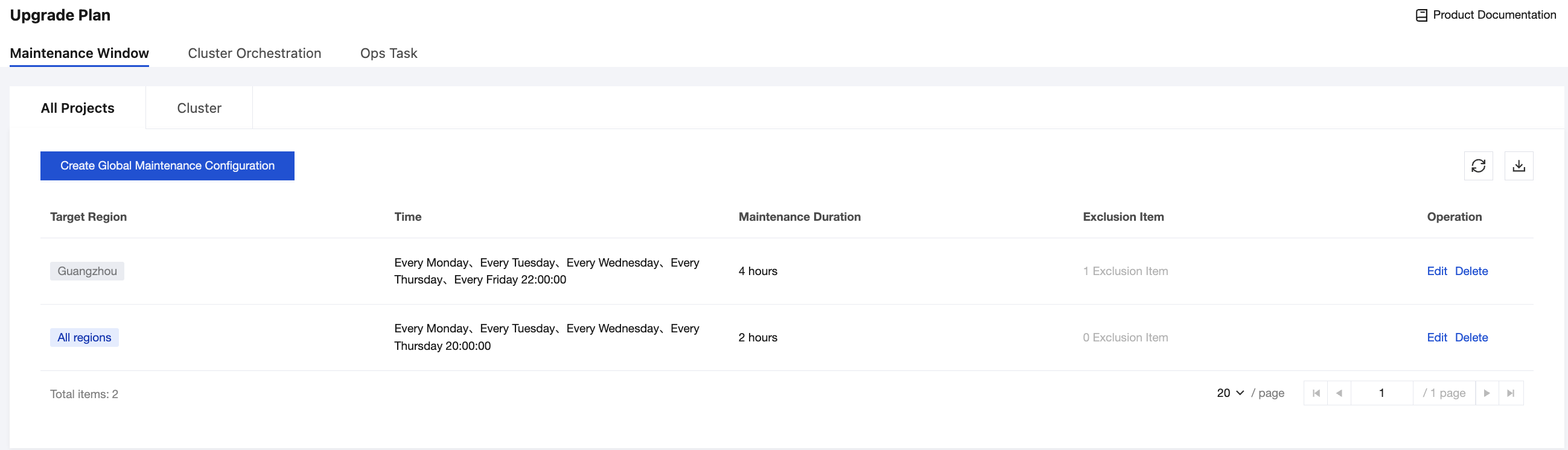Switch to the Cluster Orchestration tab
This screenshot has width=1568, height=450.
(x=255, y=53)
